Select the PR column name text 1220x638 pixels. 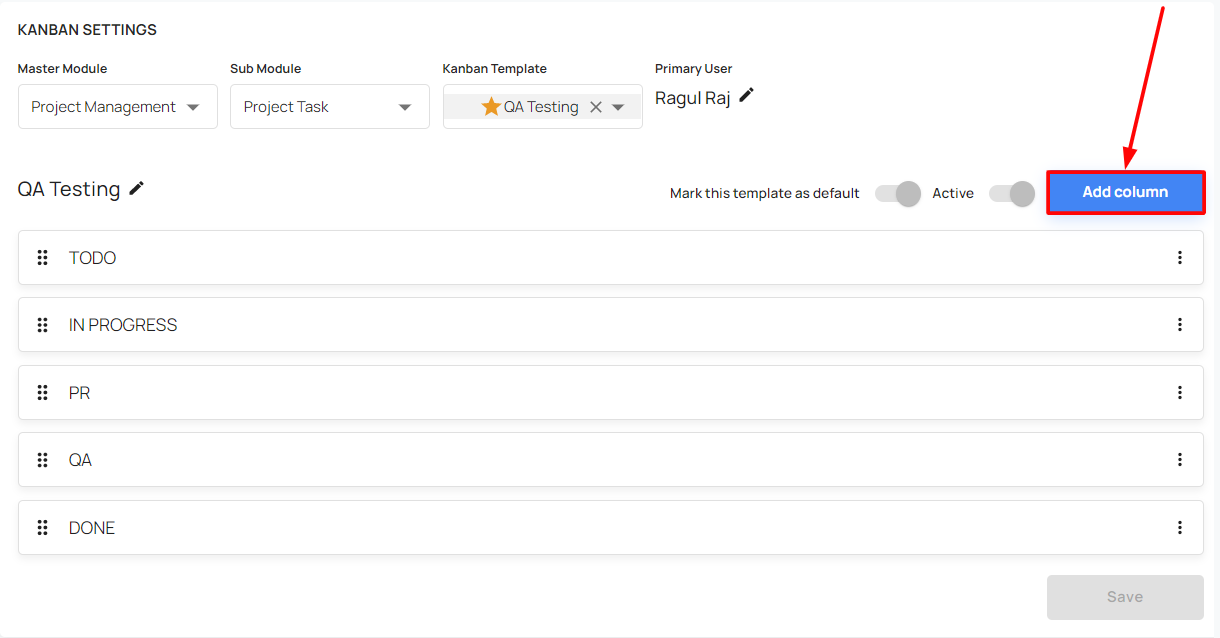coord(80,393)
